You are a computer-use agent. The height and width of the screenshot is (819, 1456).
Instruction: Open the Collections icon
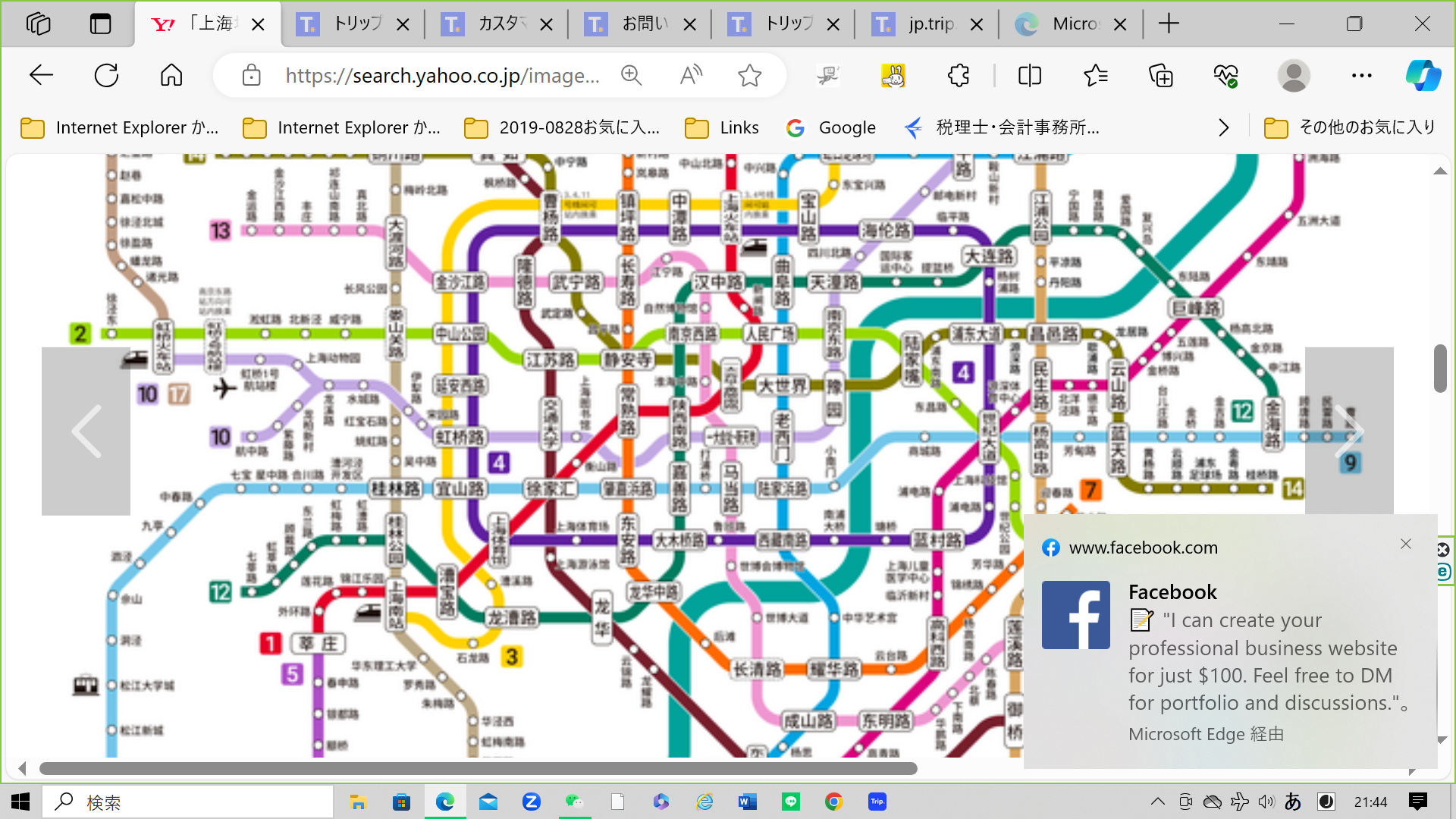coord(1161,76)
